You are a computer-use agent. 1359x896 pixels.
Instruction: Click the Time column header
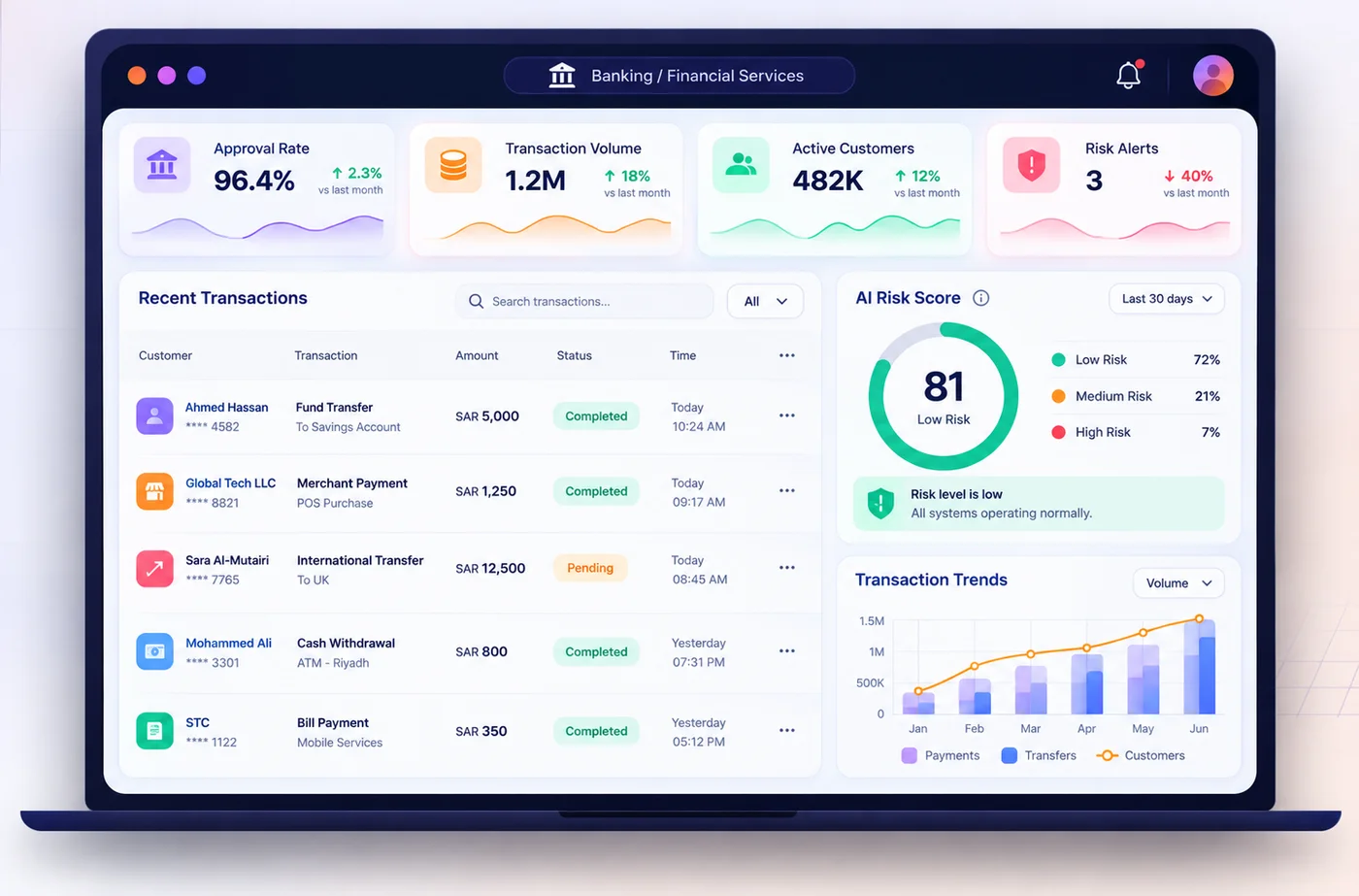pos(682,355)
